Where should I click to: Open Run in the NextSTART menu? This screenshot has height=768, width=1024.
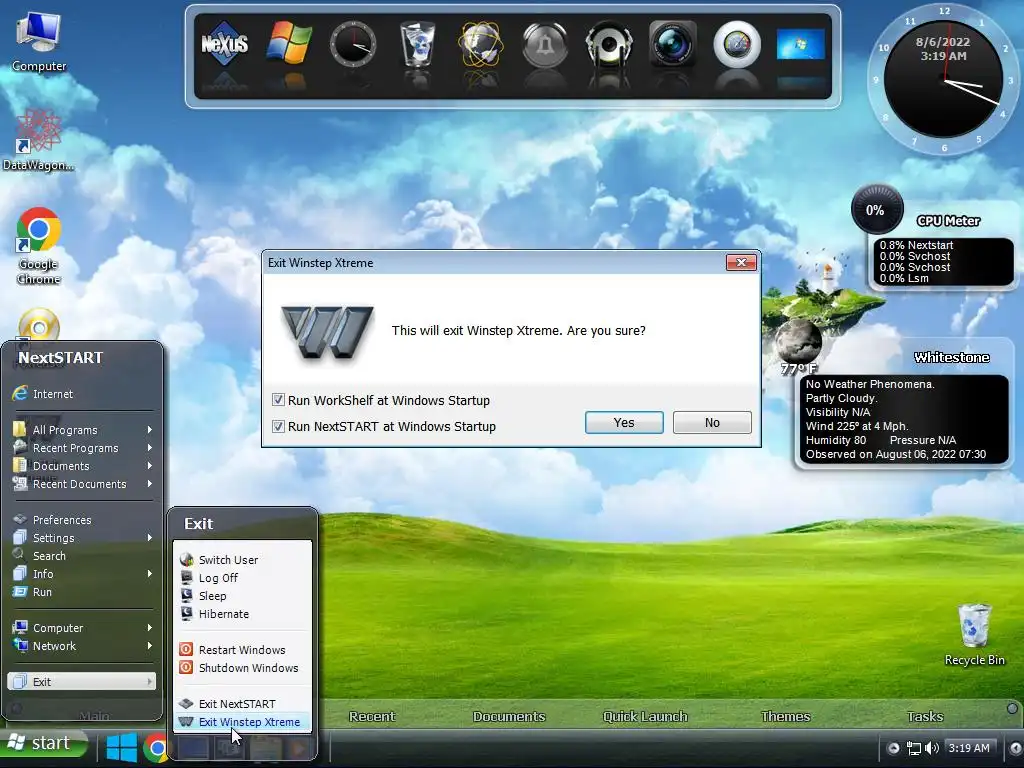(82, 592)
